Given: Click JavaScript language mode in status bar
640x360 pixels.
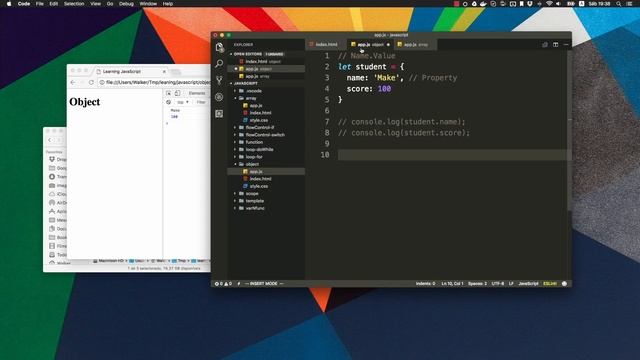Looking at the screenshot, I should point(528,283).
